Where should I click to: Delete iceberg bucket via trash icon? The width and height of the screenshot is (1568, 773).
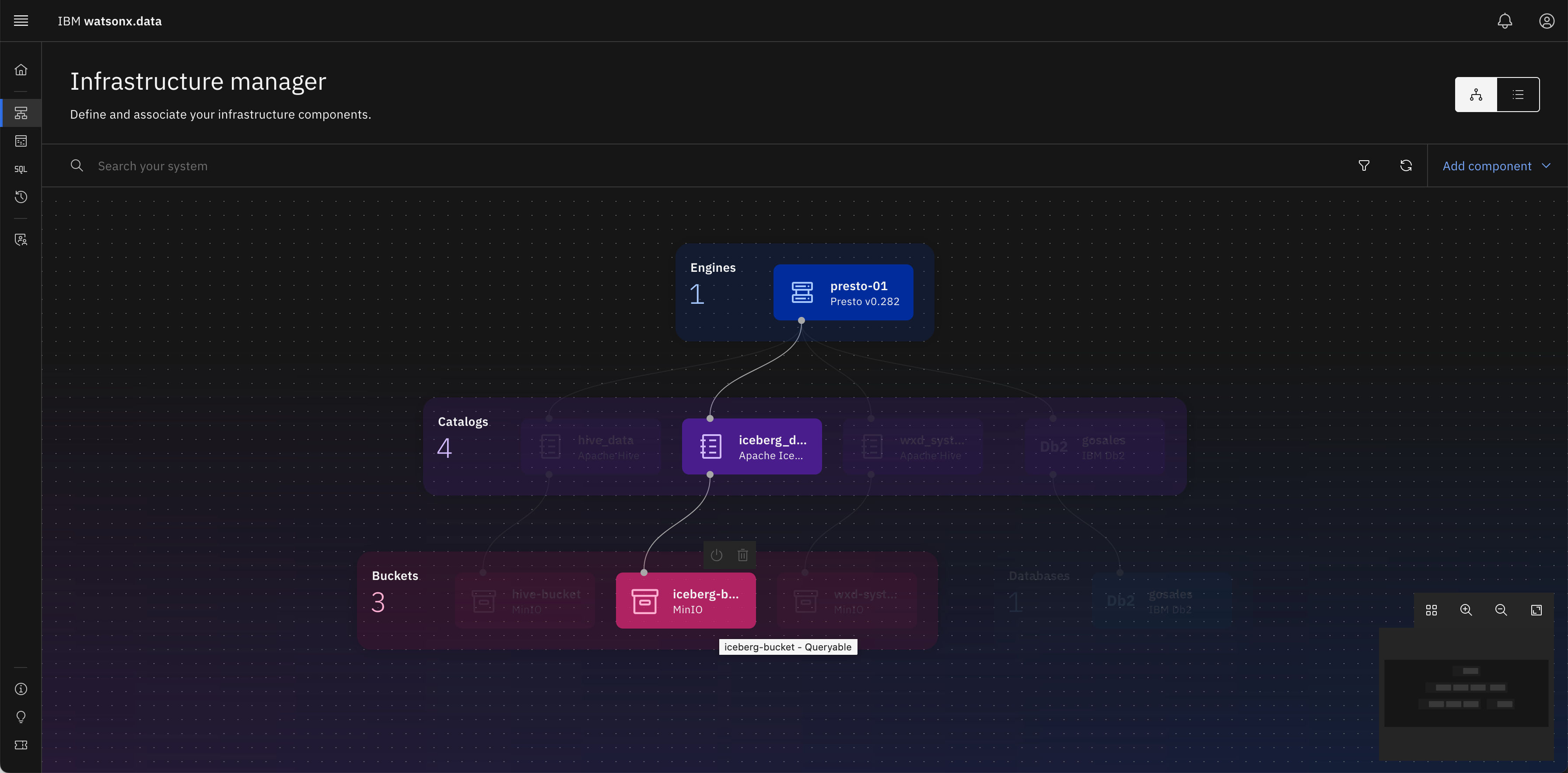pos(742,555)
